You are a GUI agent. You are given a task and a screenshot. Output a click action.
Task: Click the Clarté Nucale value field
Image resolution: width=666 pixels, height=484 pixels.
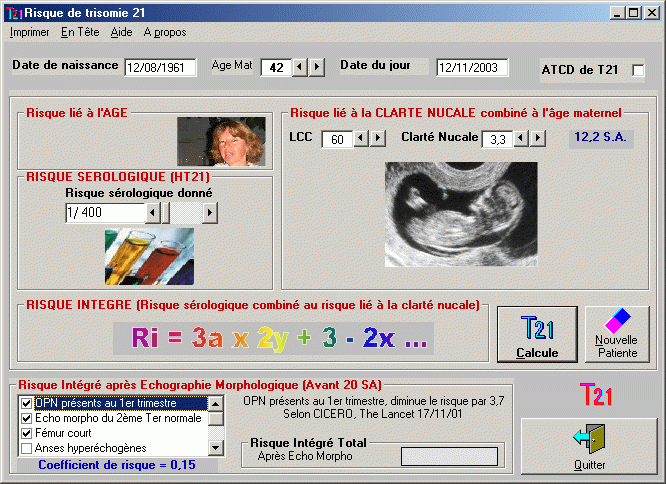[497, 139]
